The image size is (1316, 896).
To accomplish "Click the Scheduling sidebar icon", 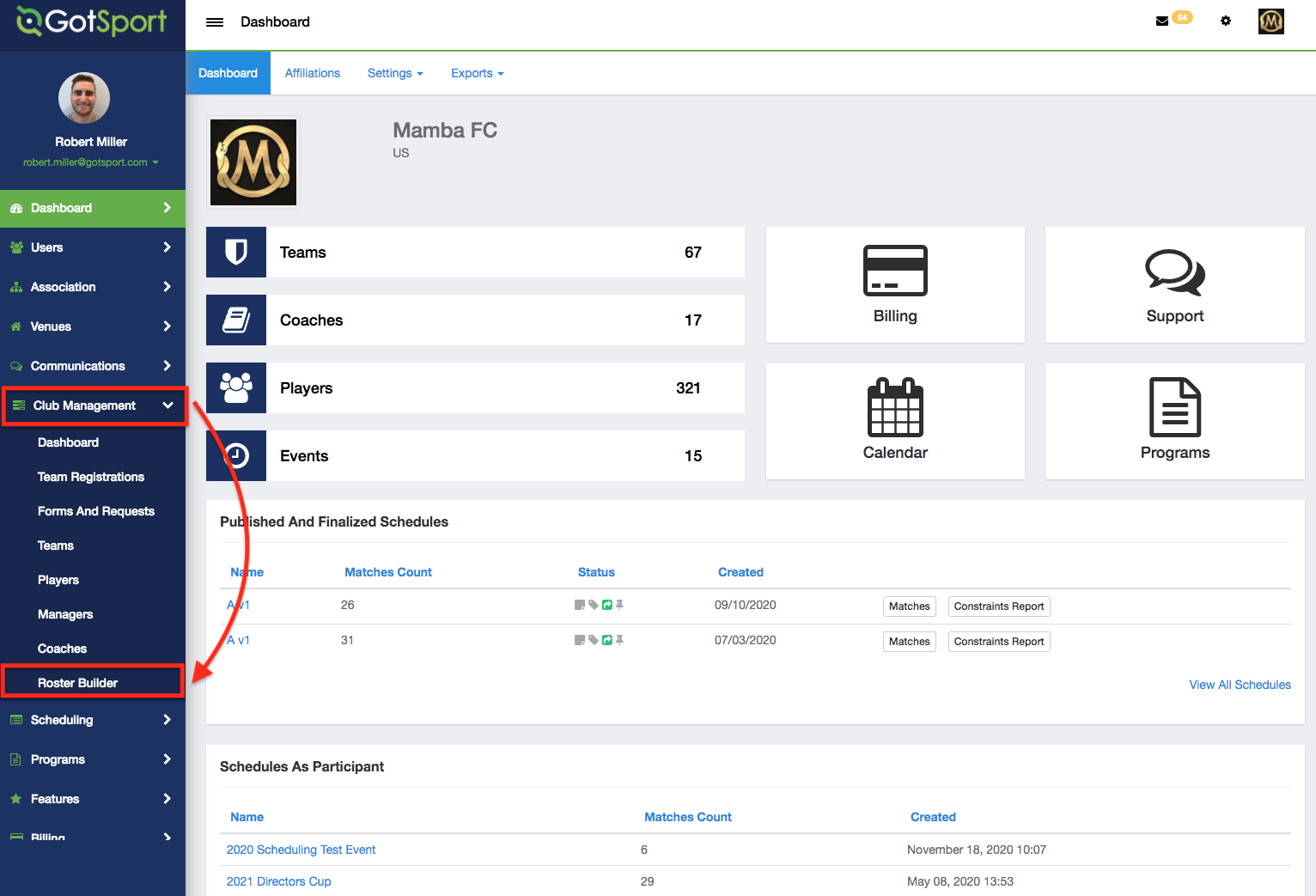I will click(x=16, y=720).
